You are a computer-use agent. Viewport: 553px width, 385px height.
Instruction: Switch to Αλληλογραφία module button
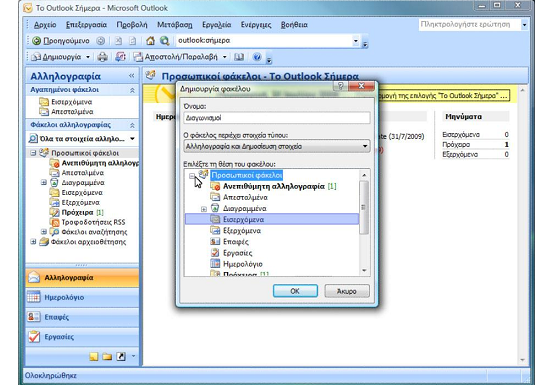82,278
